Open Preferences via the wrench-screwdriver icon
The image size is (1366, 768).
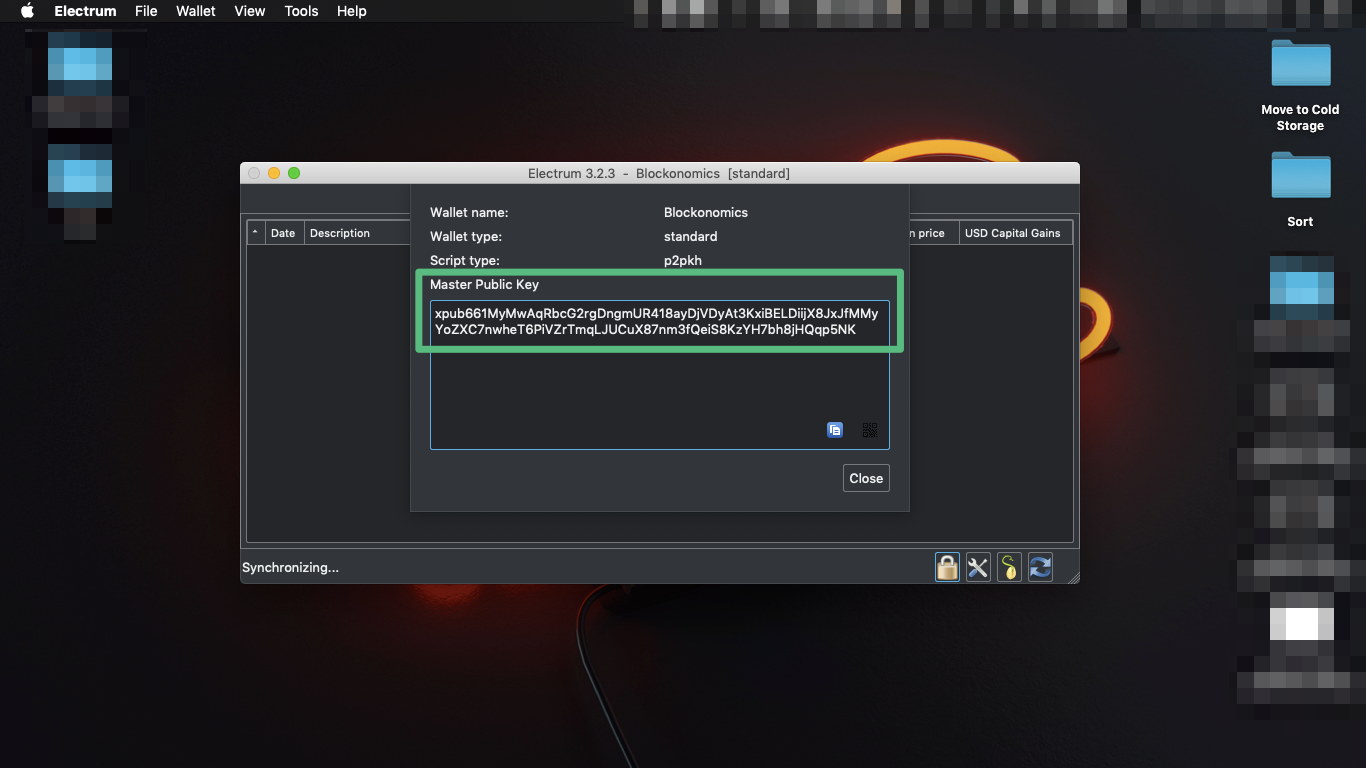click(x=978, y=567)
